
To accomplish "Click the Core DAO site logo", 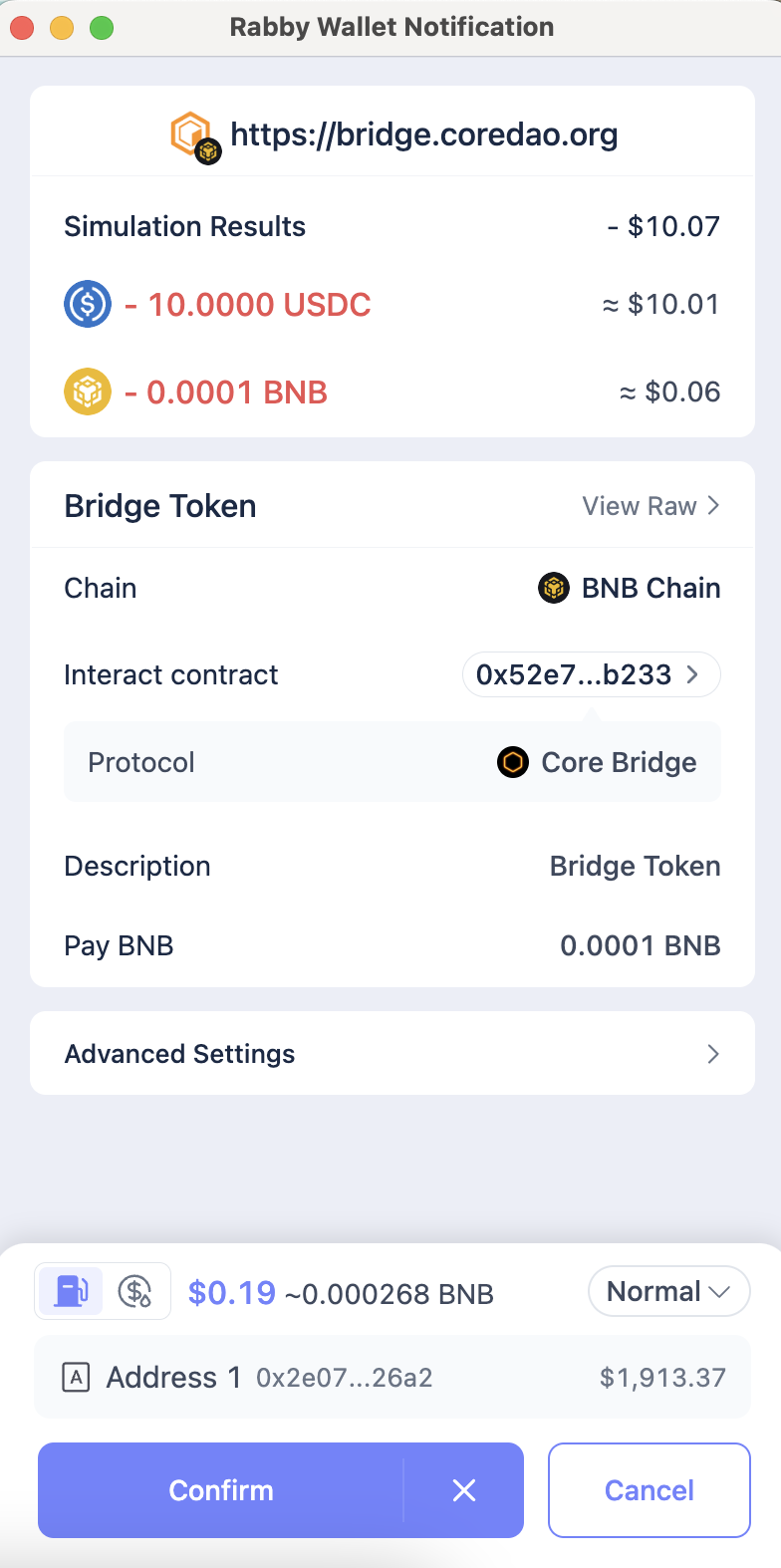I will (x=191, y=134).
